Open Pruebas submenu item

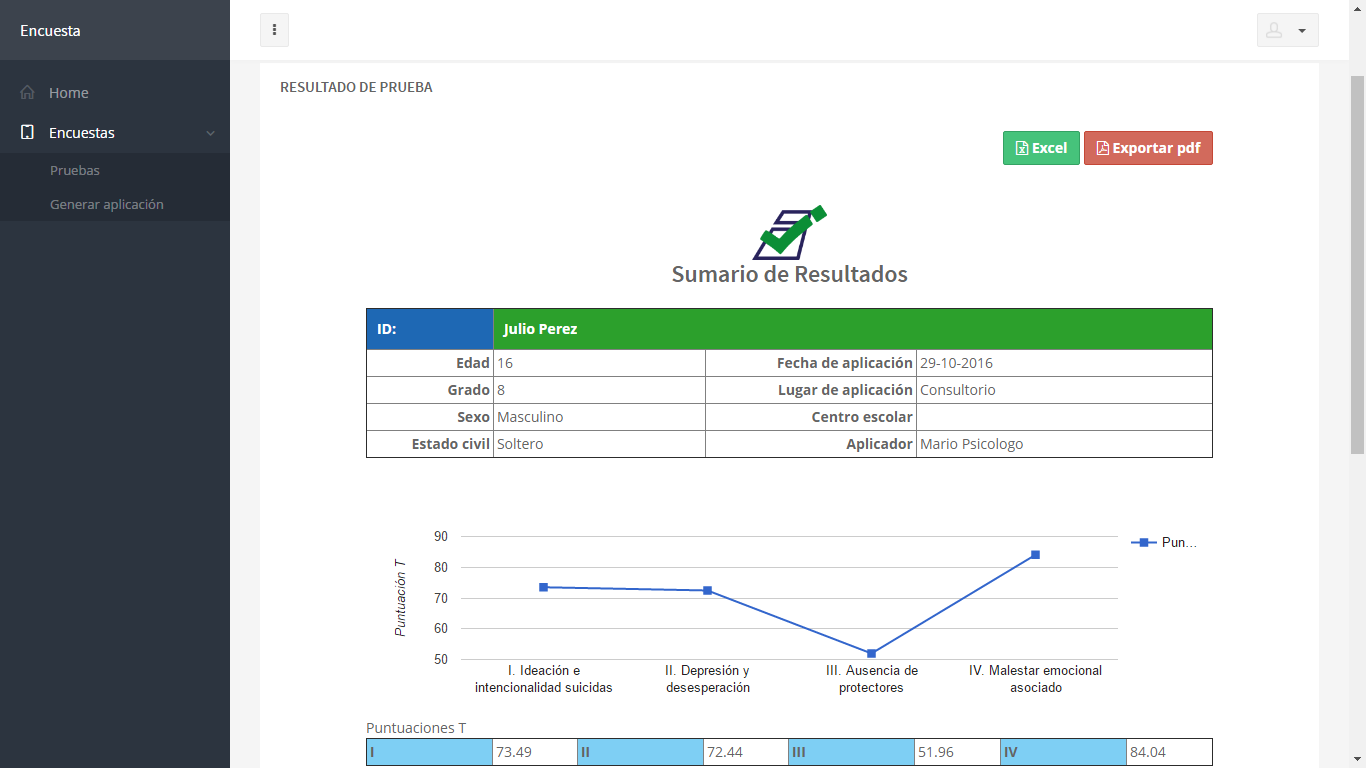coord(75,171)
